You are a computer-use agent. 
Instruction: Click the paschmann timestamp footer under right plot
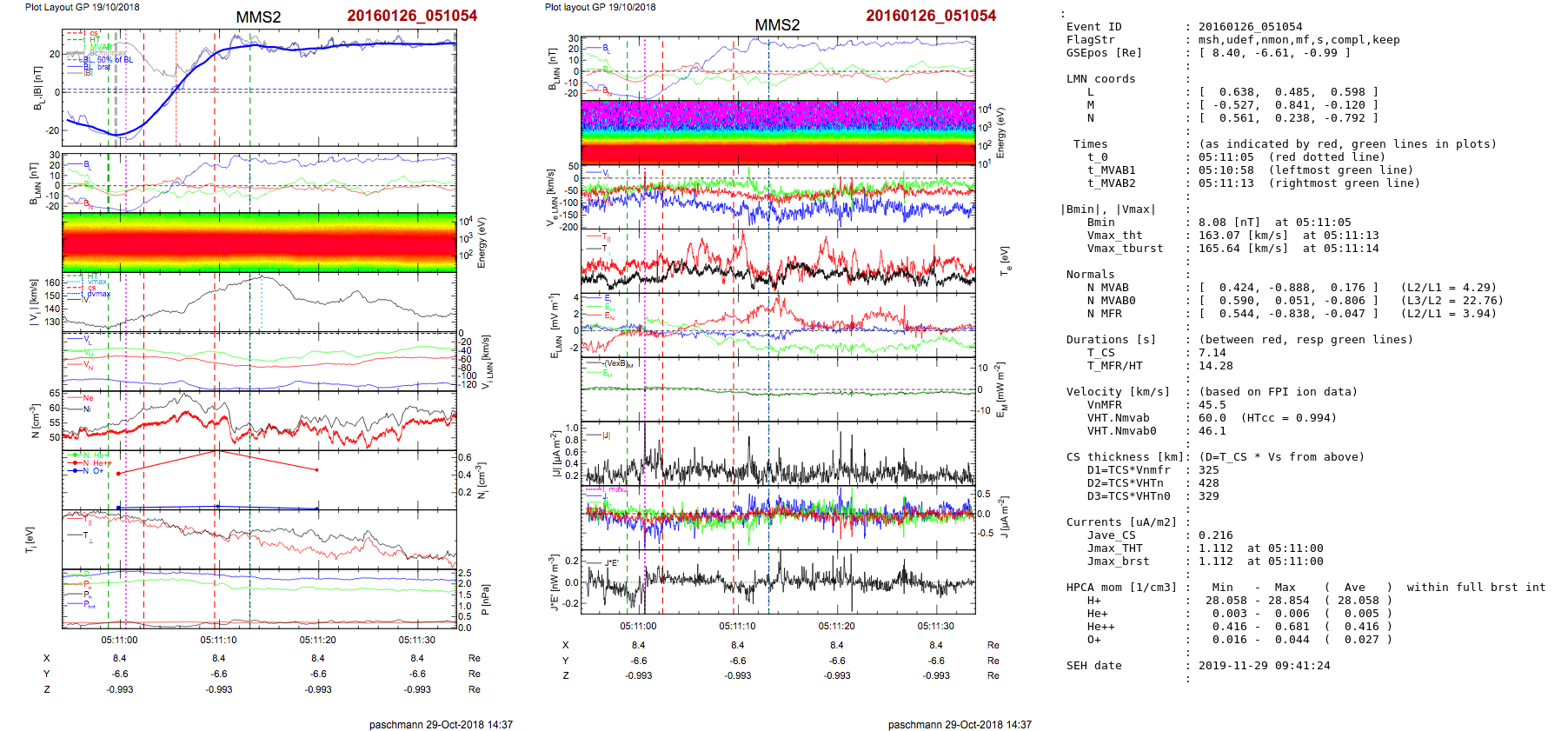pos(960,724)
